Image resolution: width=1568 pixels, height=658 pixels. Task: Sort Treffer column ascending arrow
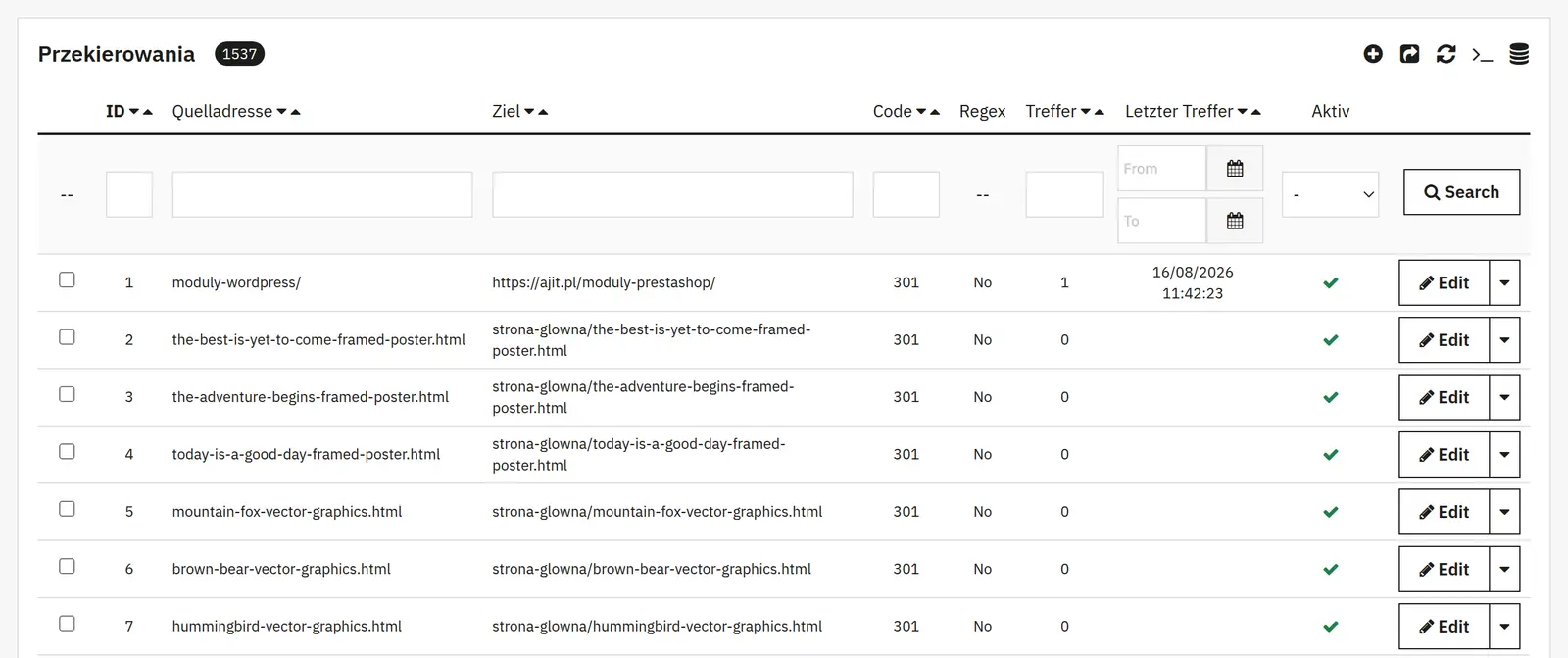coord(1099,112)
